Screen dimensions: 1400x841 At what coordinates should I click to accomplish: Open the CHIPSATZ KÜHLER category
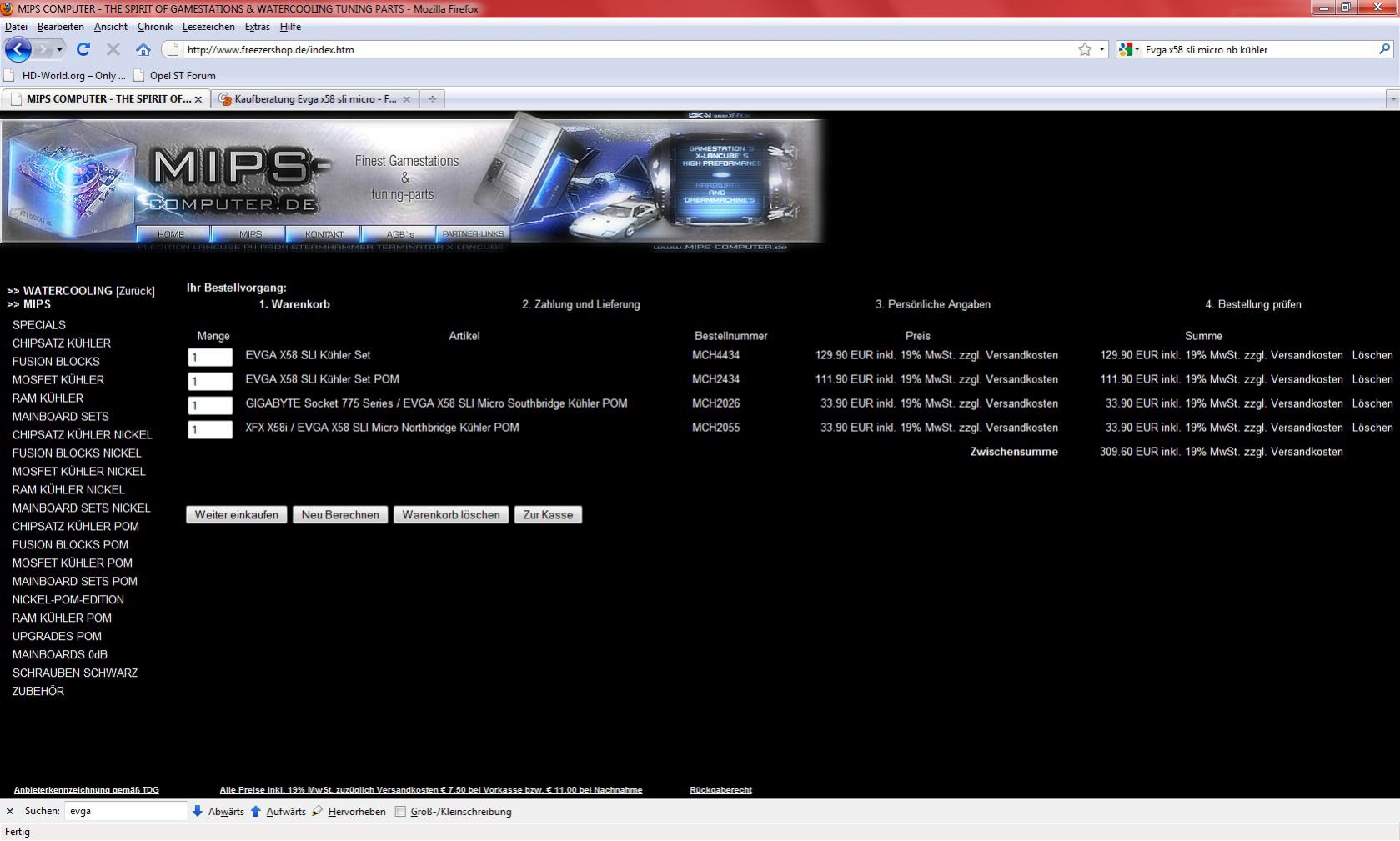(62, 343)
